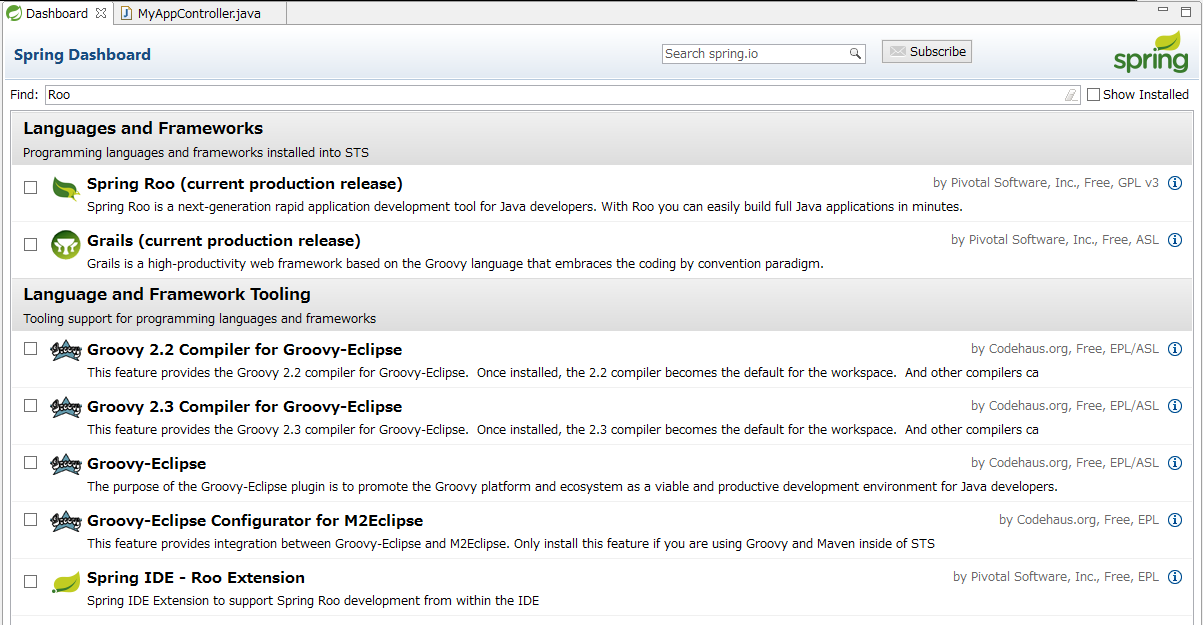Click Groovy-Eclipse Configurator for M2Eclipse icon

point(66,521)
